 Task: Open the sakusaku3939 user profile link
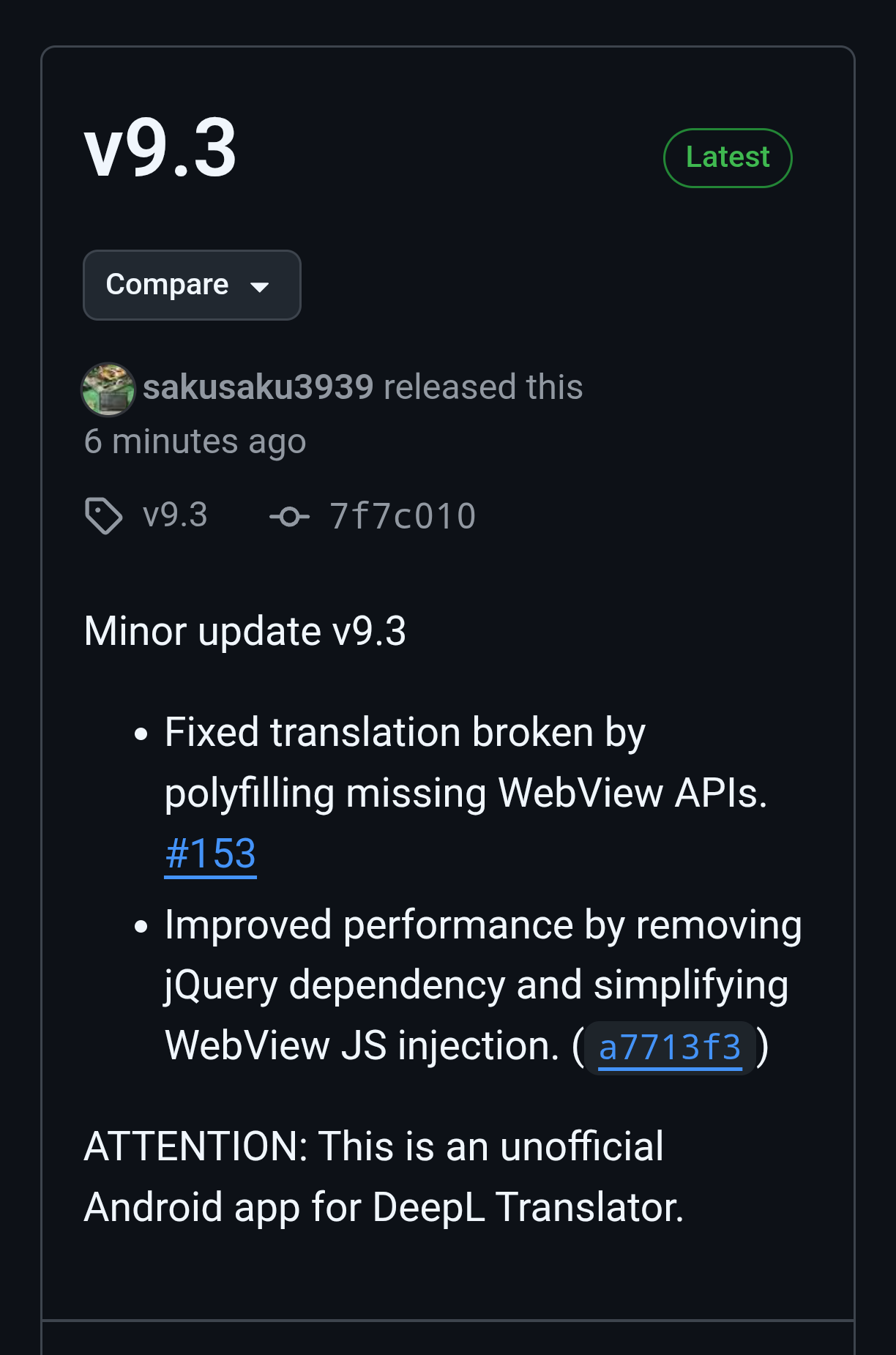[x=258, y=387]
